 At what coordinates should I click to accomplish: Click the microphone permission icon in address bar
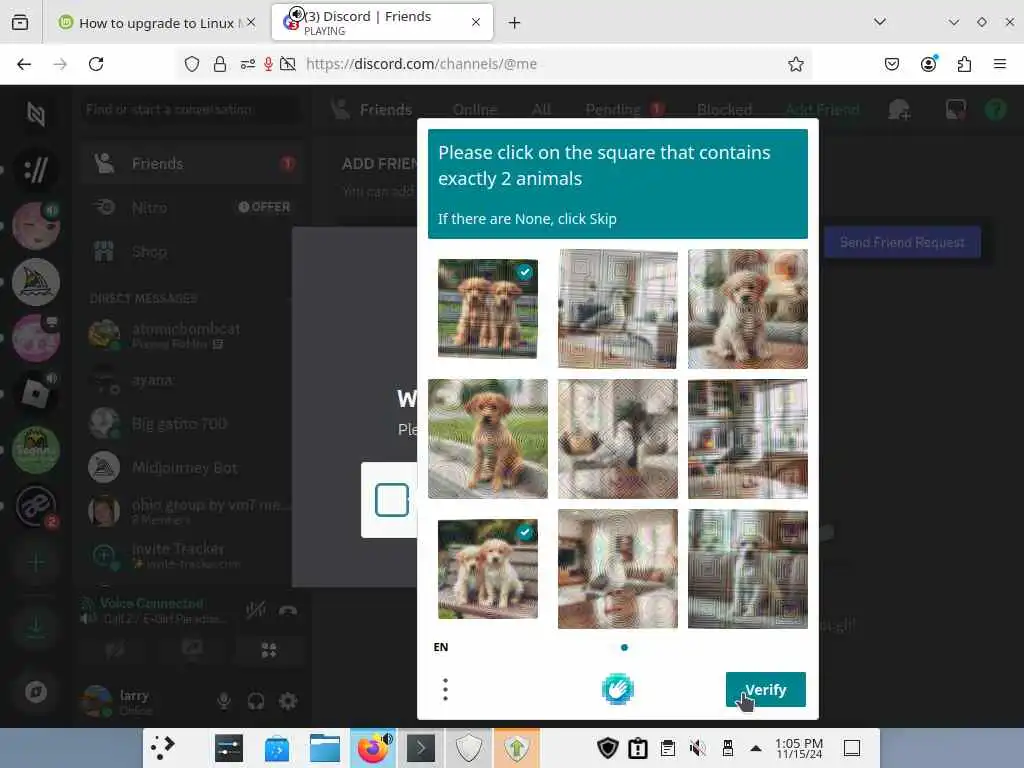coord(268,64)
